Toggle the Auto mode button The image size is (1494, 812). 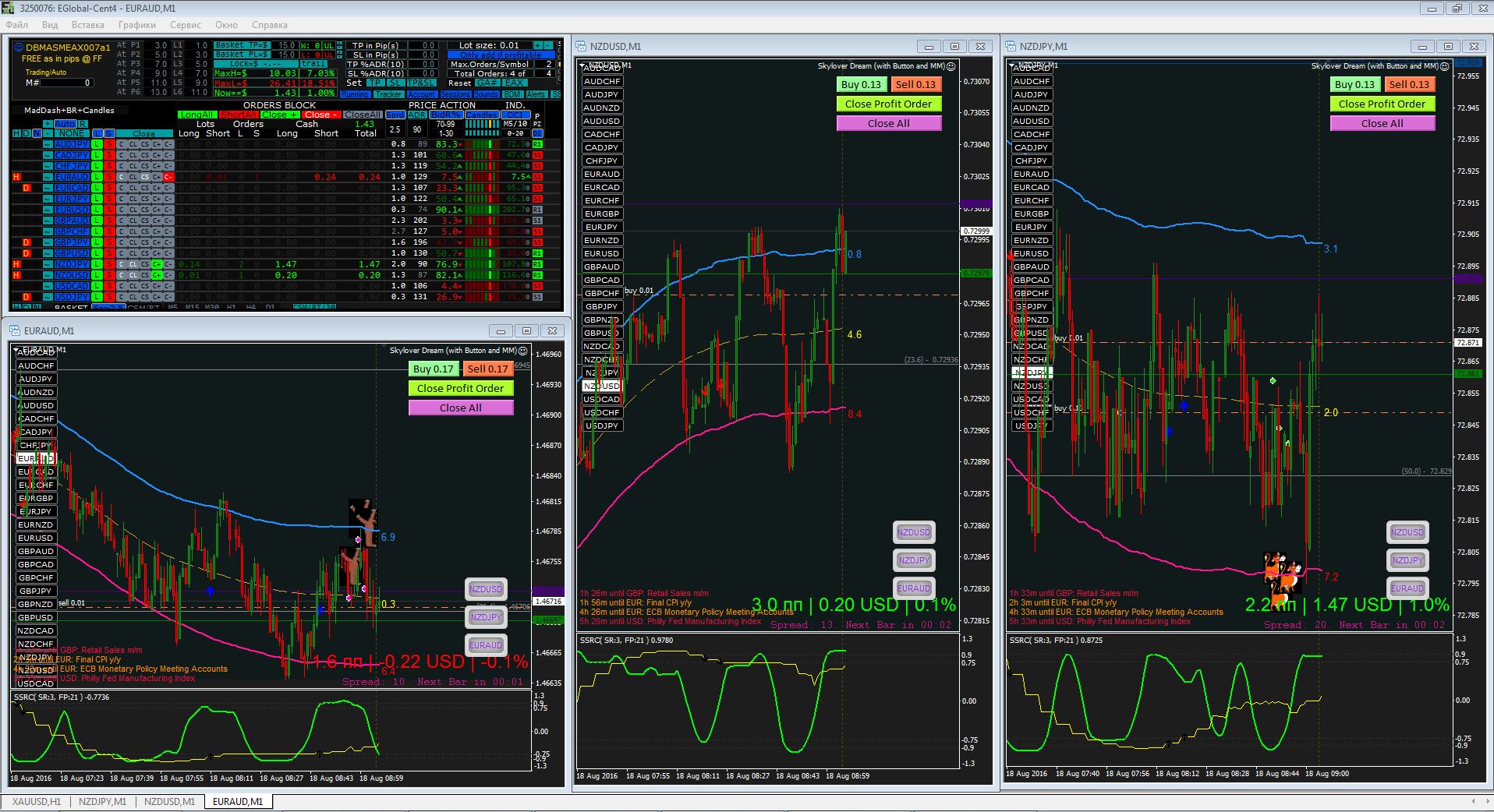click(65, 124)
